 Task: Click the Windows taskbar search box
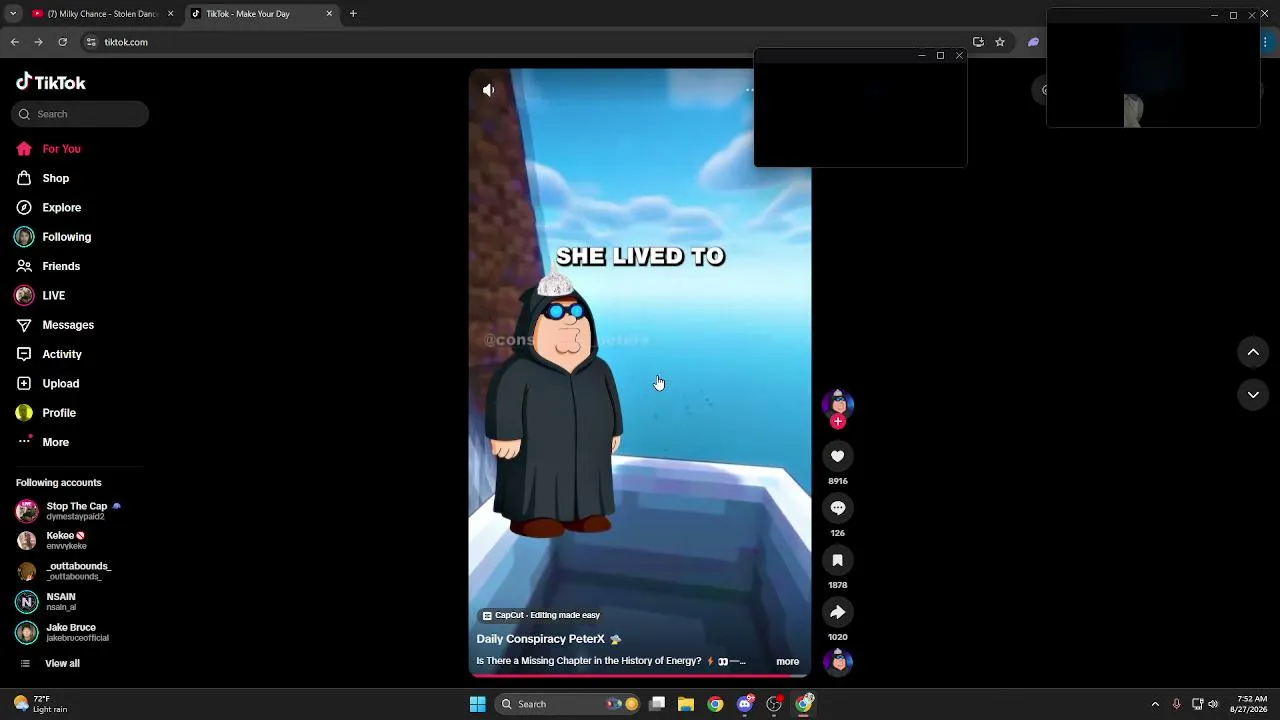(x=567, y=704)
